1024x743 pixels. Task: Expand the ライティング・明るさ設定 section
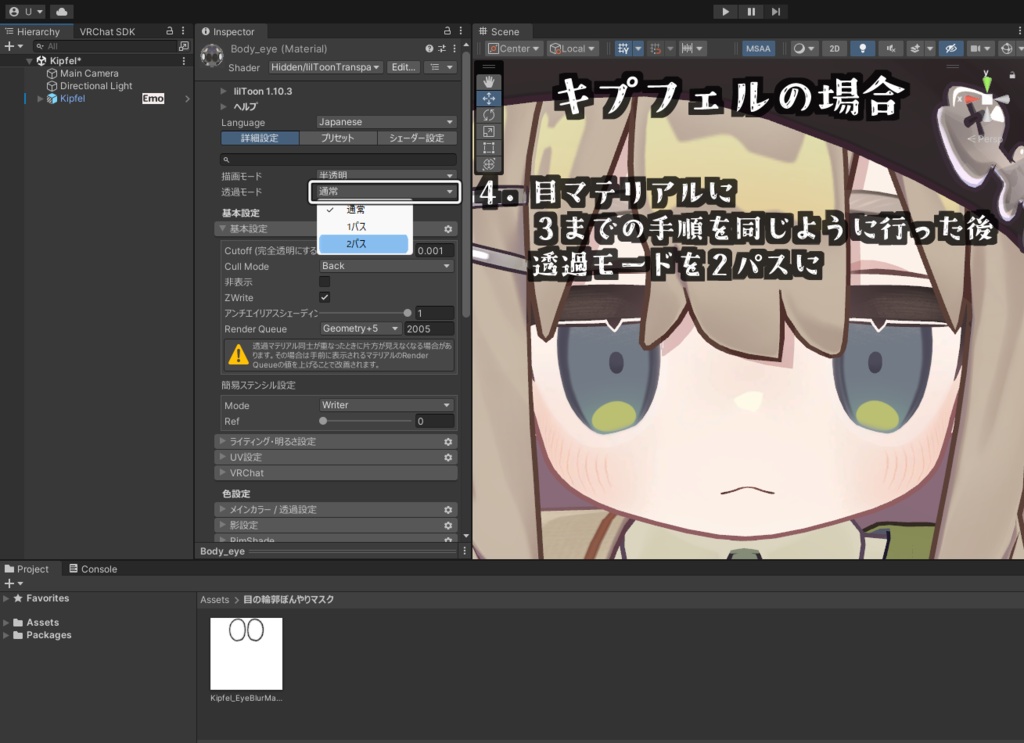tap(336, 441)
